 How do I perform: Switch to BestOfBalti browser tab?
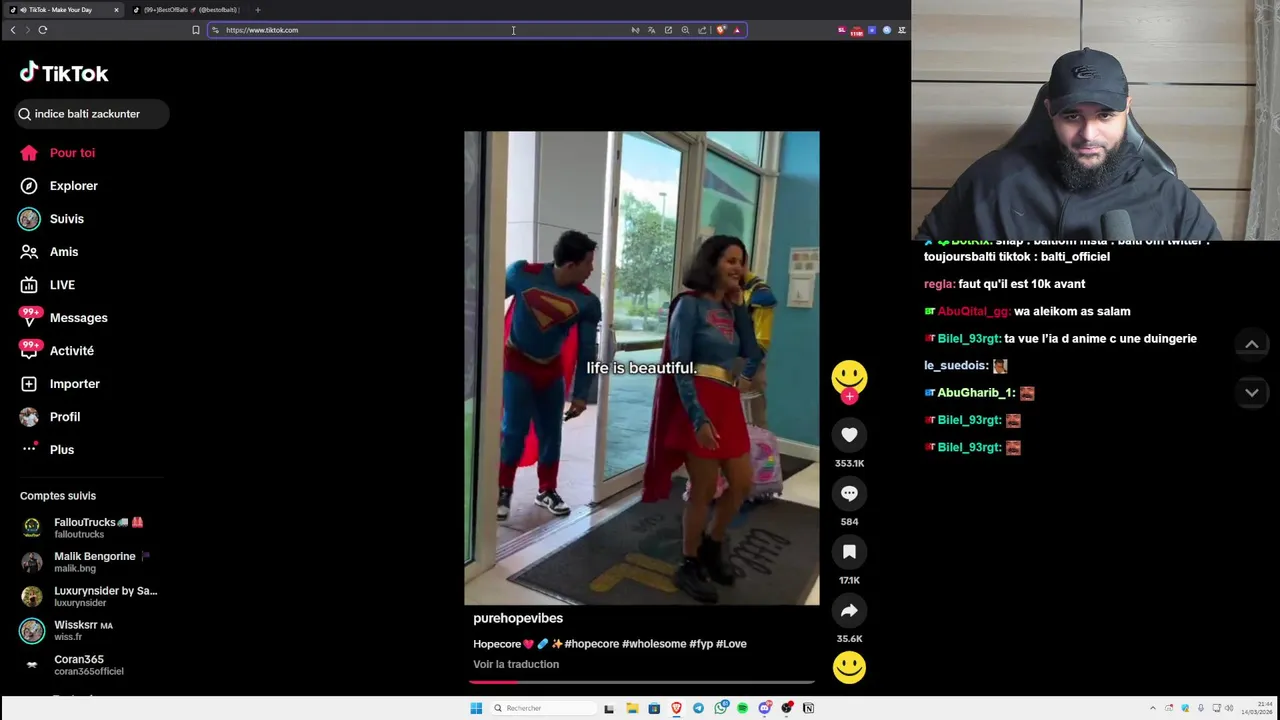(x=190, y=10)
